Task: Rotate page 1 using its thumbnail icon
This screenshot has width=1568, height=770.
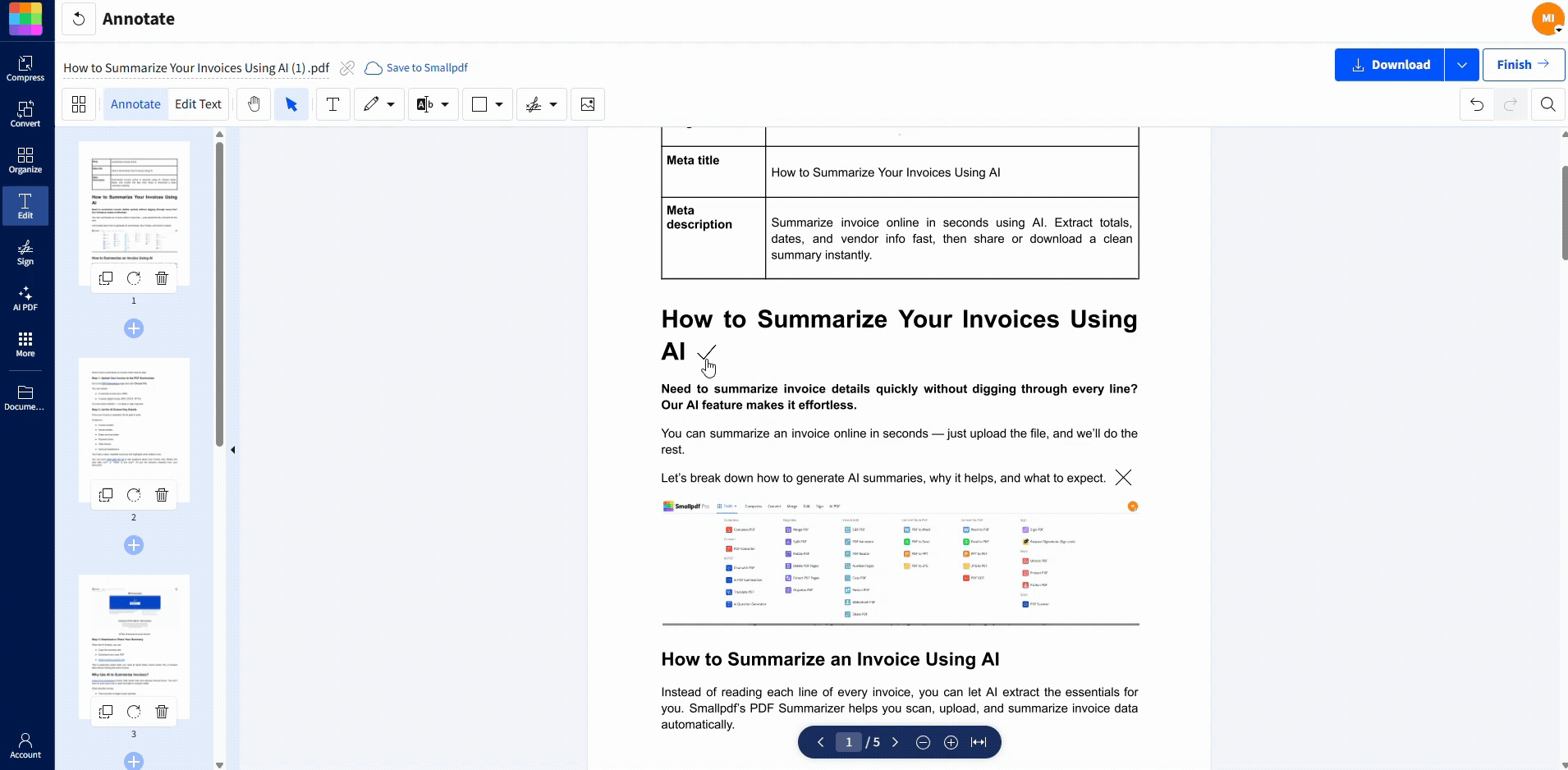Action: [x=133, y=278]
